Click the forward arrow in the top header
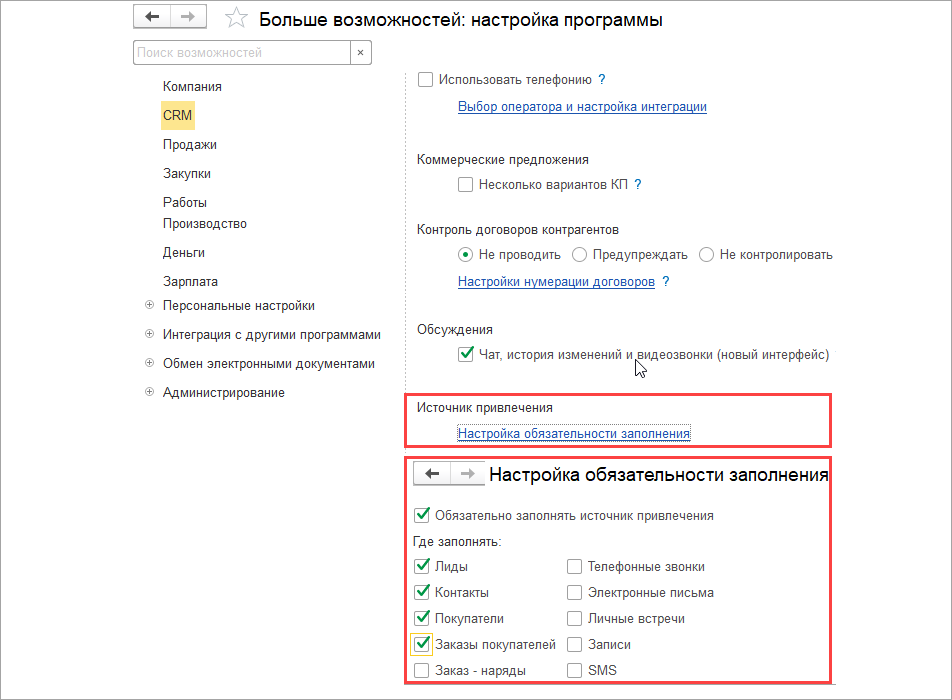952x700 pixels. pos(186,18)
